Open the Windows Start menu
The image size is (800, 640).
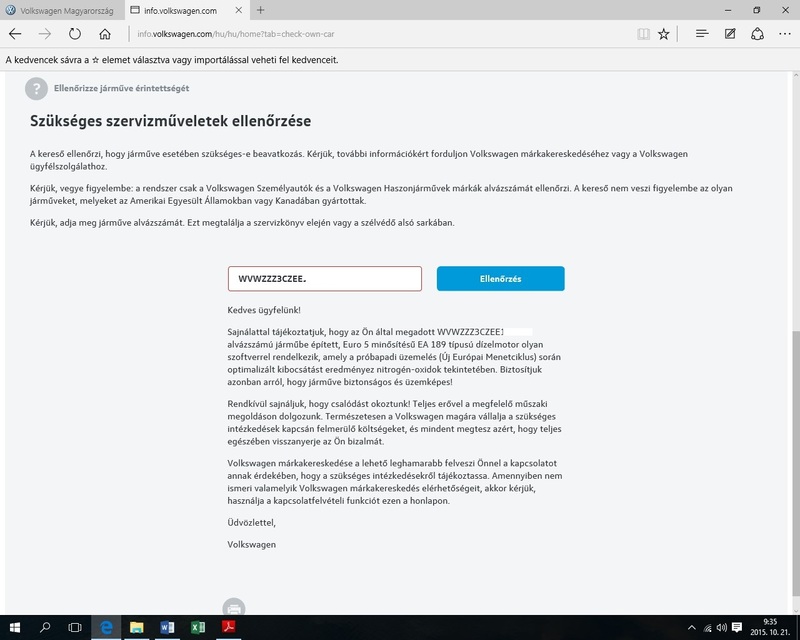click(x=14, y=627)
